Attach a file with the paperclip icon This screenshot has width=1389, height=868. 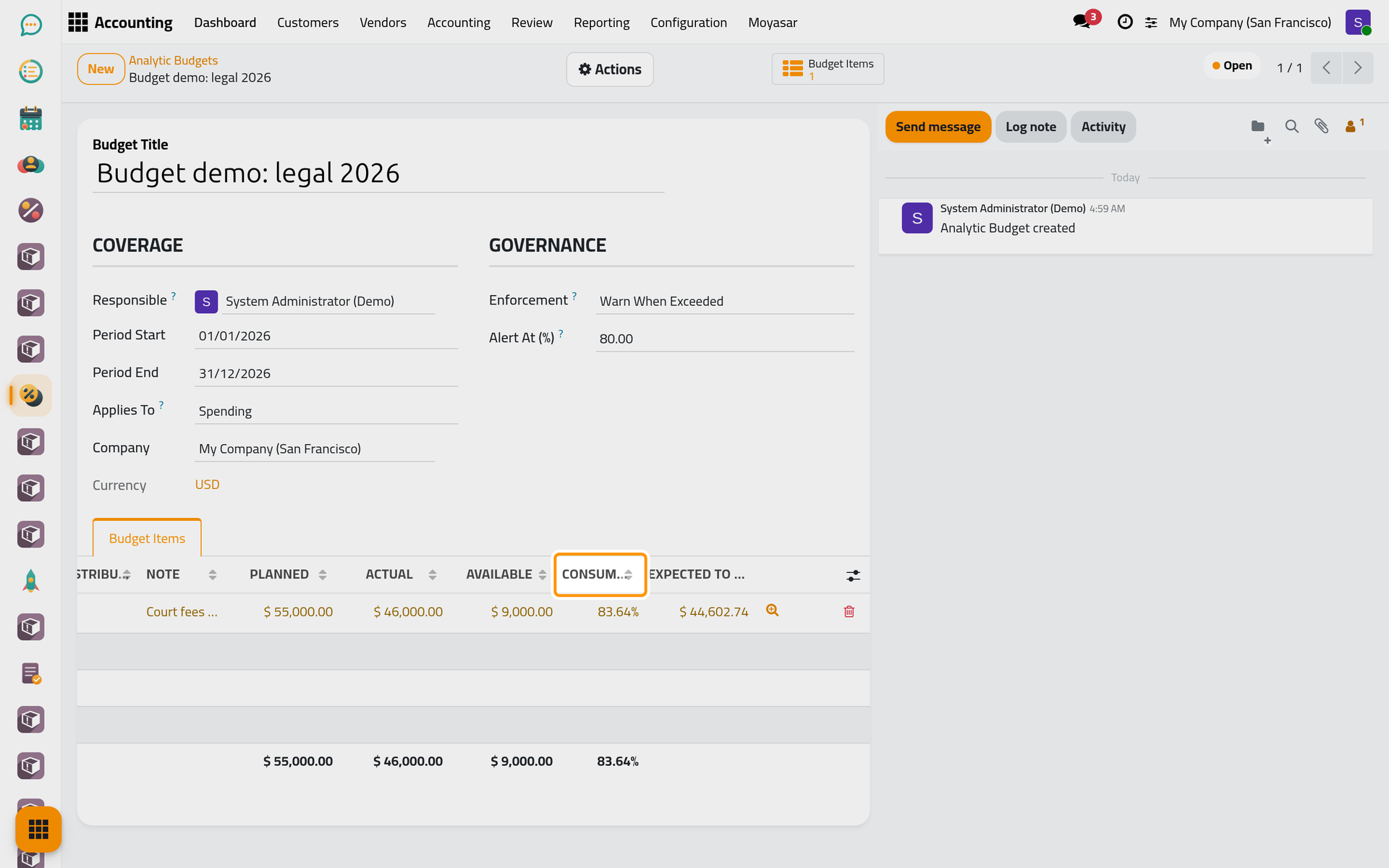tap(1322, 127)
